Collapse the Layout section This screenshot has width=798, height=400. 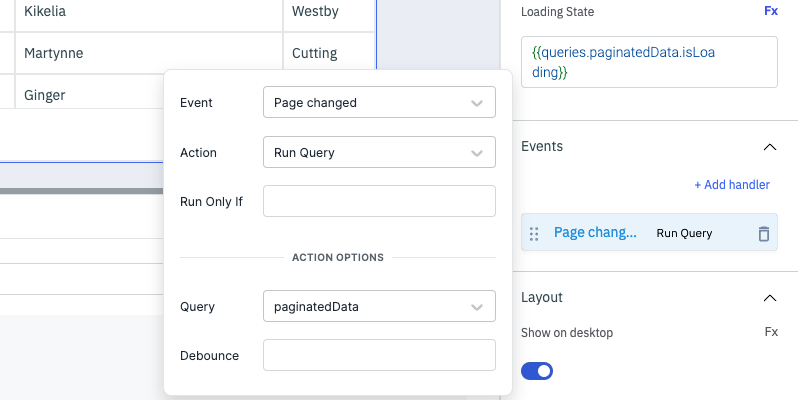point(769,298)
